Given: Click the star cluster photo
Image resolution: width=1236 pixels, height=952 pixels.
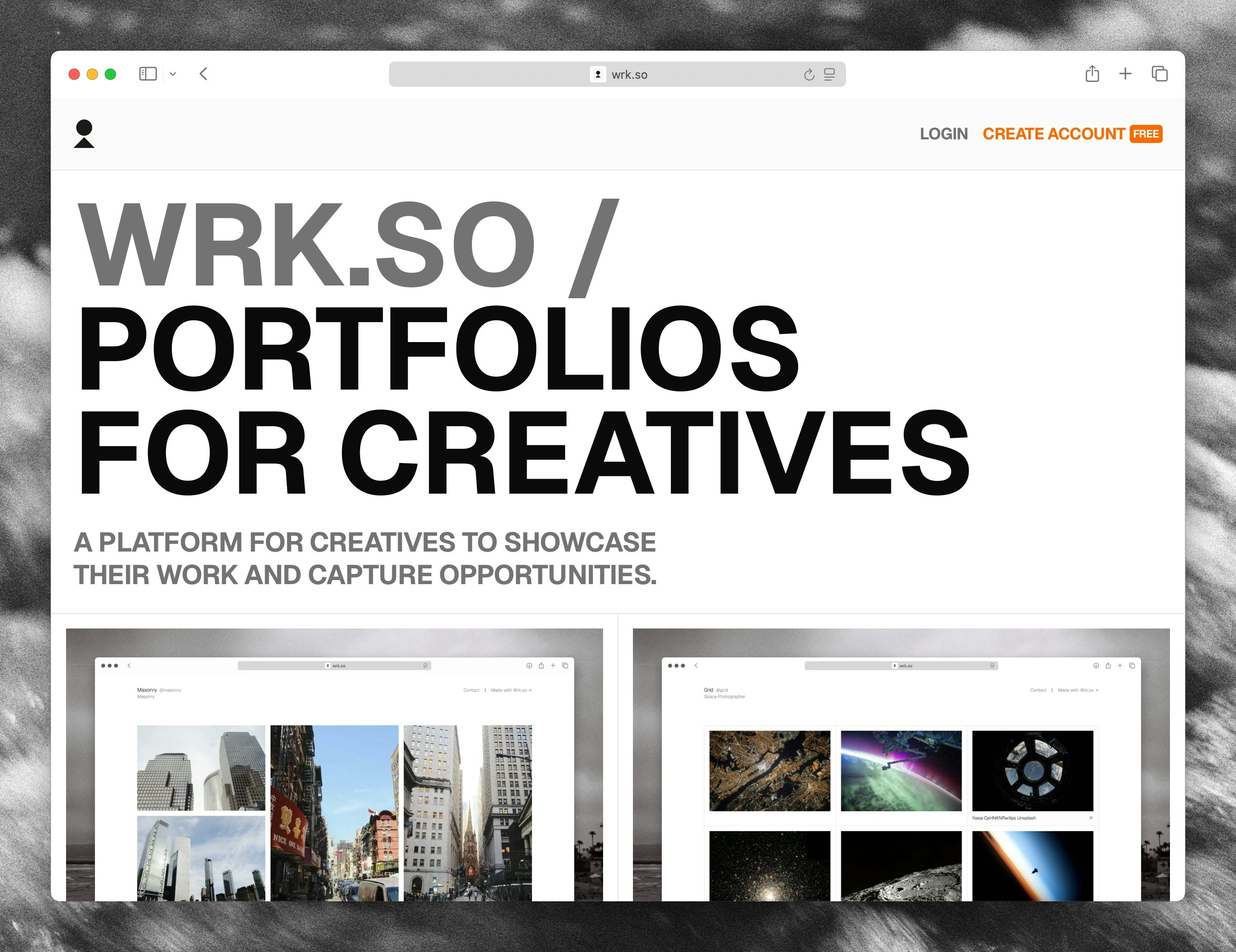Looking at the screenshot, I should coord(770,866).
